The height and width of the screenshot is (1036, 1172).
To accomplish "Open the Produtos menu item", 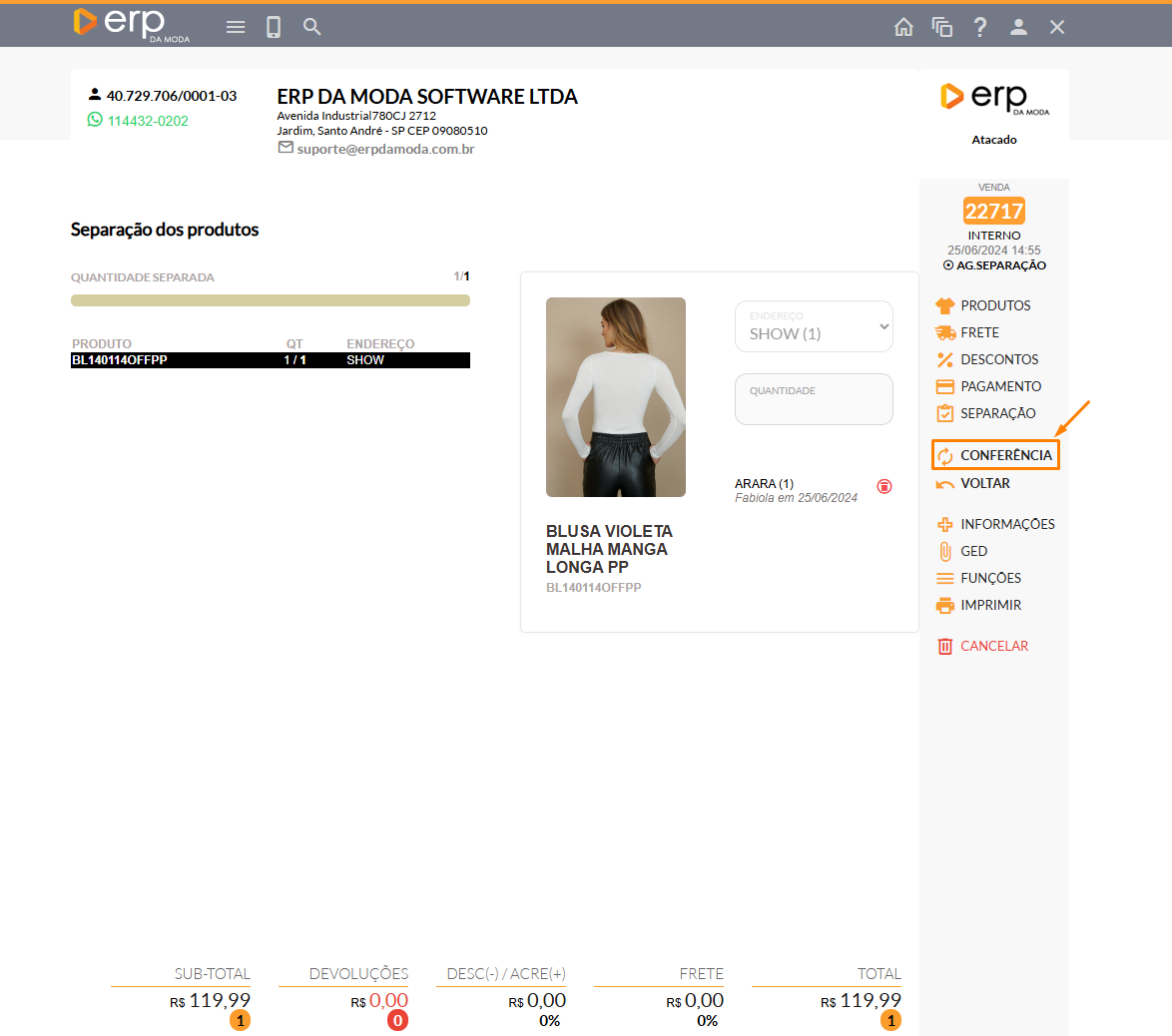I will (994, 305).
